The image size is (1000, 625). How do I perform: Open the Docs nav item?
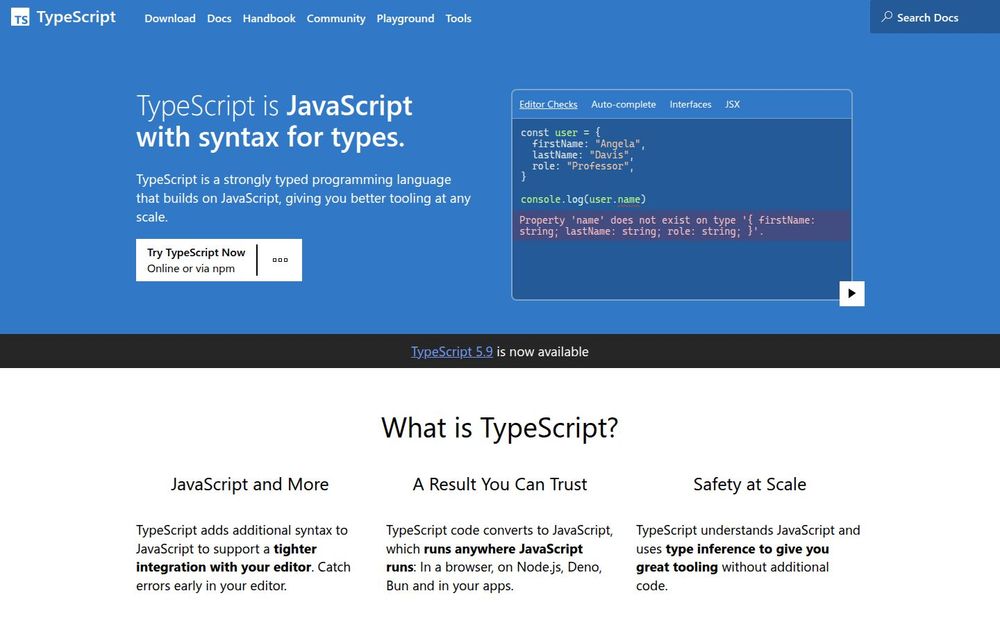click(x=219, y=18)
